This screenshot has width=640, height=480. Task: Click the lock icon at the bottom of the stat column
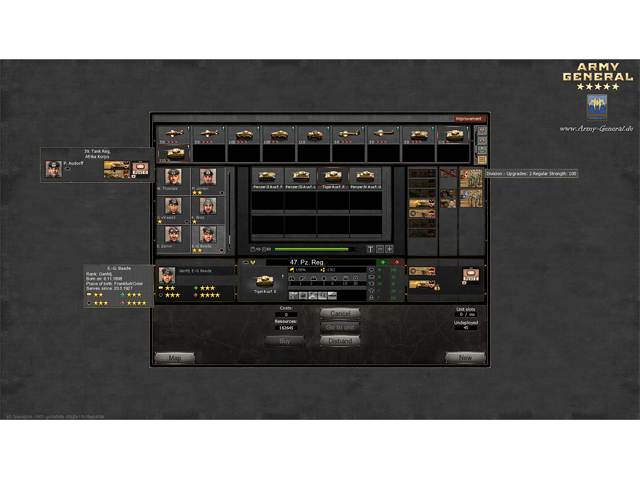tap(371, 298)
